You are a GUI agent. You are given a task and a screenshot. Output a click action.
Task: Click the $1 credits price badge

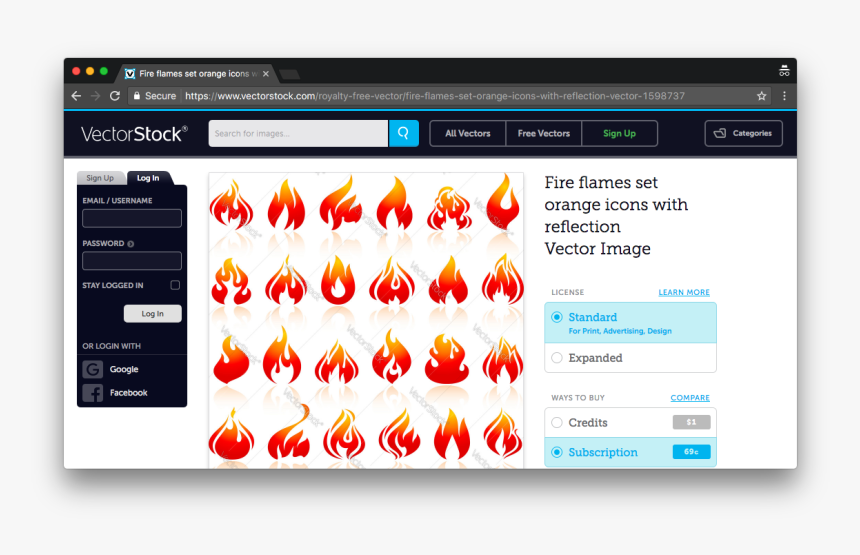click(x=692, y=422)
